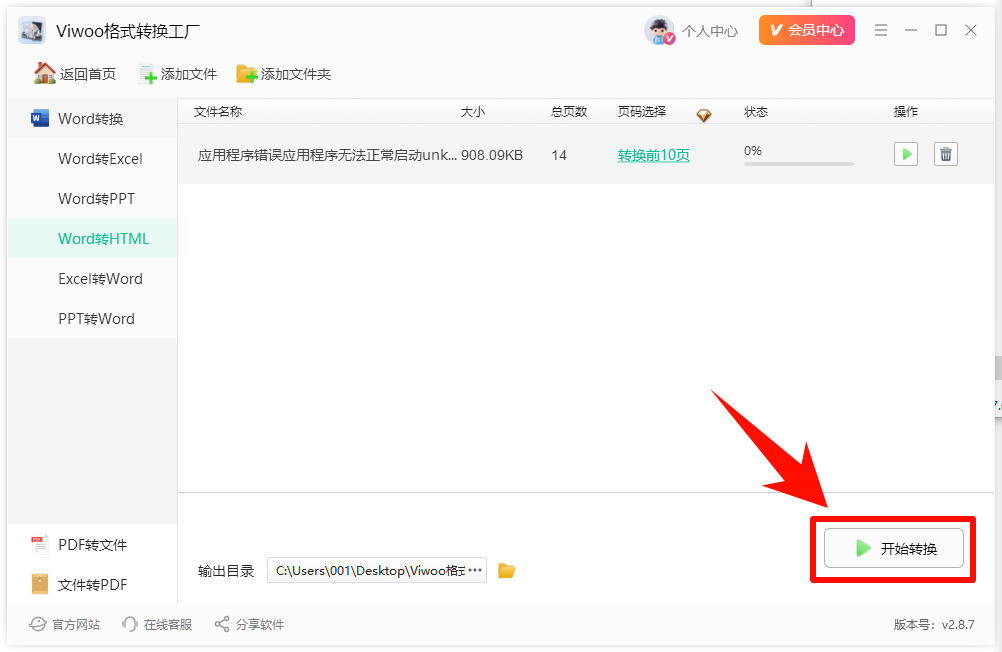1002x652 pixels.
Task: Browse output folder with yellow folder icon
Action: coord(507,570)
